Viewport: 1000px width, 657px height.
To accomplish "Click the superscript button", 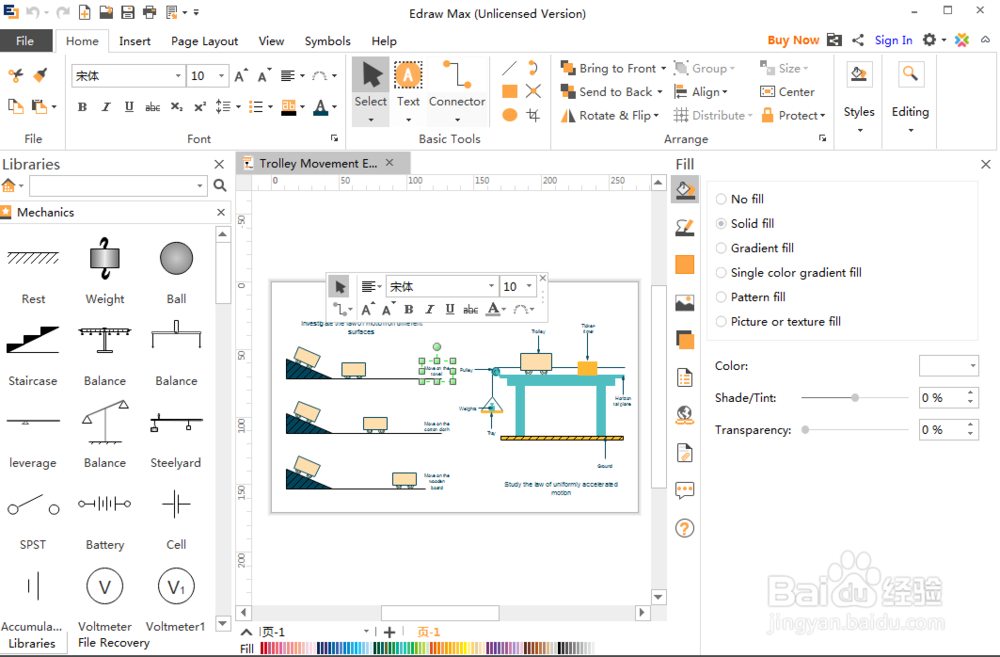I will coord(200,107).
